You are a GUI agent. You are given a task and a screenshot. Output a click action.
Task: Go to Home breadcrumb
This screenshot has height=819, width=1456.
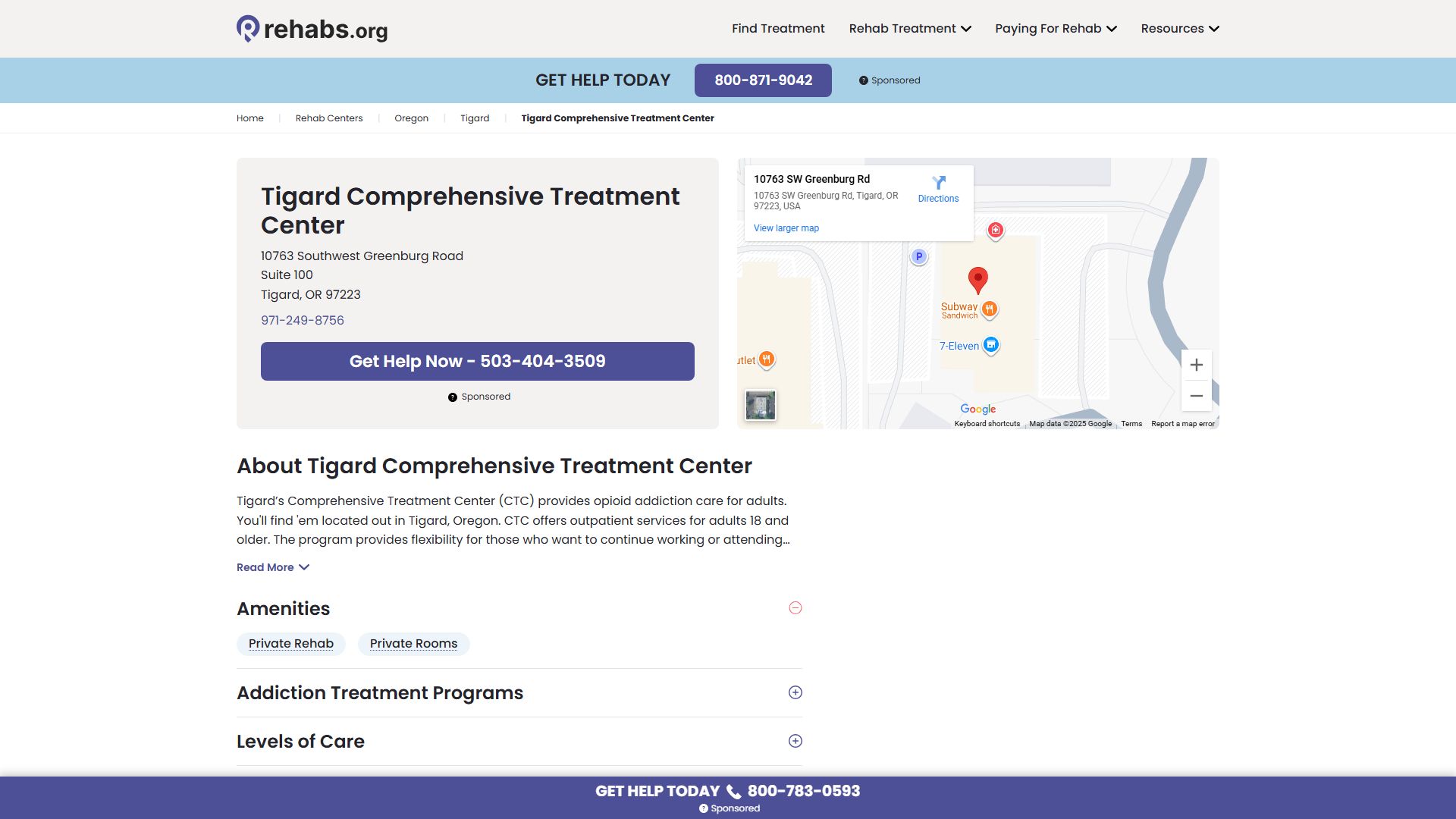pos(249,118)
